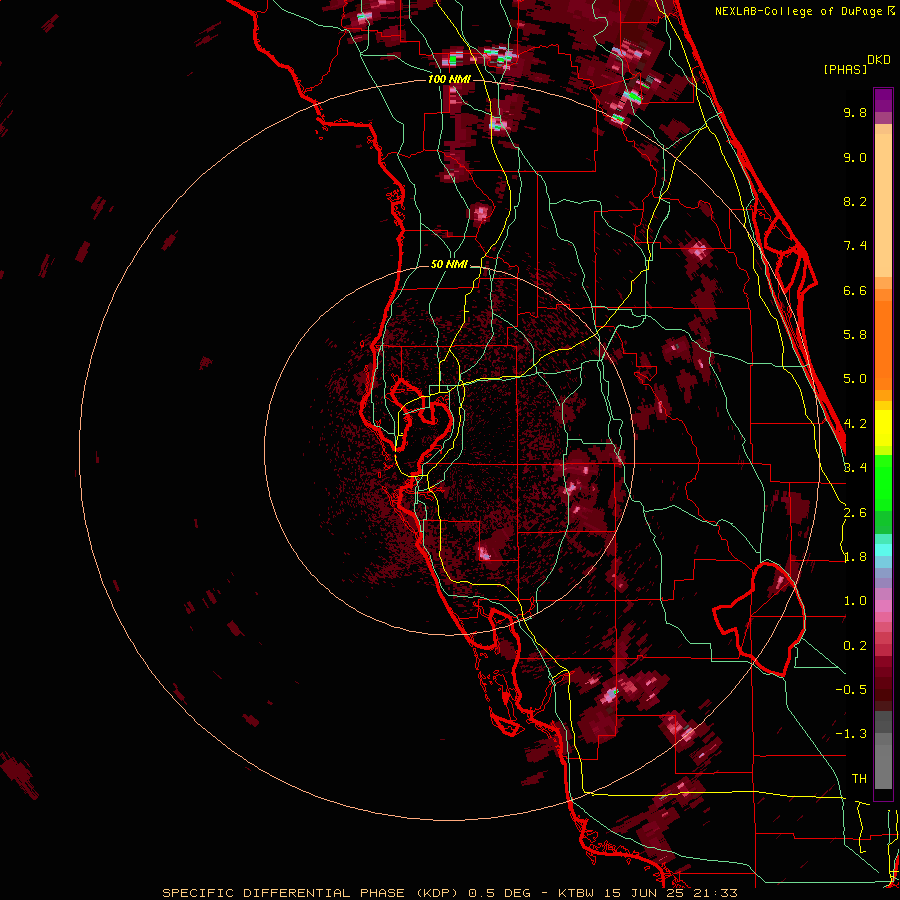Image resolution: width=900 pixels, height=900 pixels.
Task: Click the 3.4 scale value
Action: (855, 468)
